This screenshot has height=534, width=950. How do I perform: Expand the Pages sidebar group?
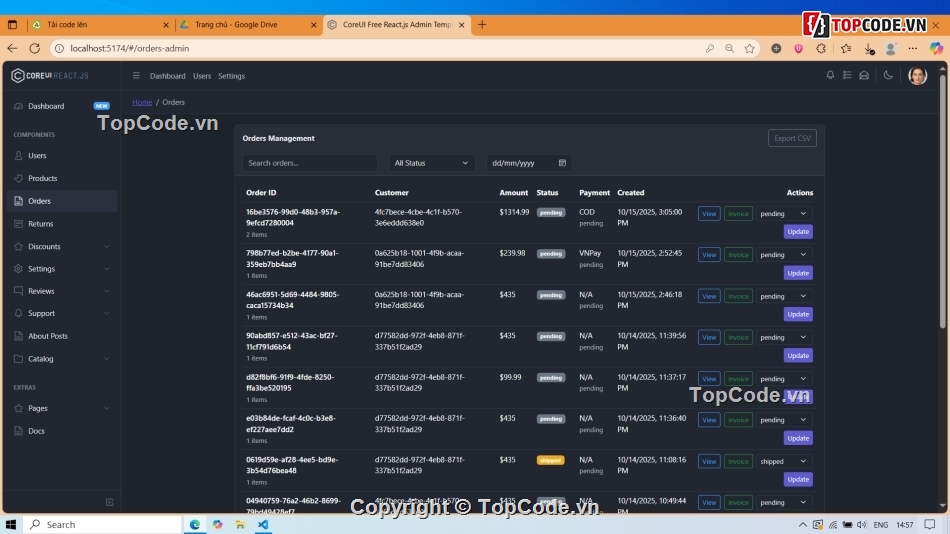(62, 409)
